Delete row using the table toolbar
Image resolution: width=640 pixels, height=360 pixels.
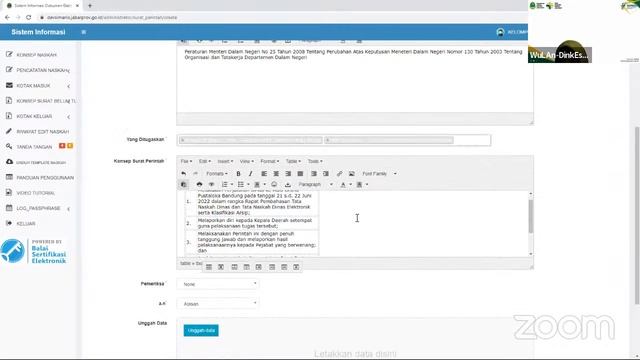pyautogui.click(x=258, y=267)
